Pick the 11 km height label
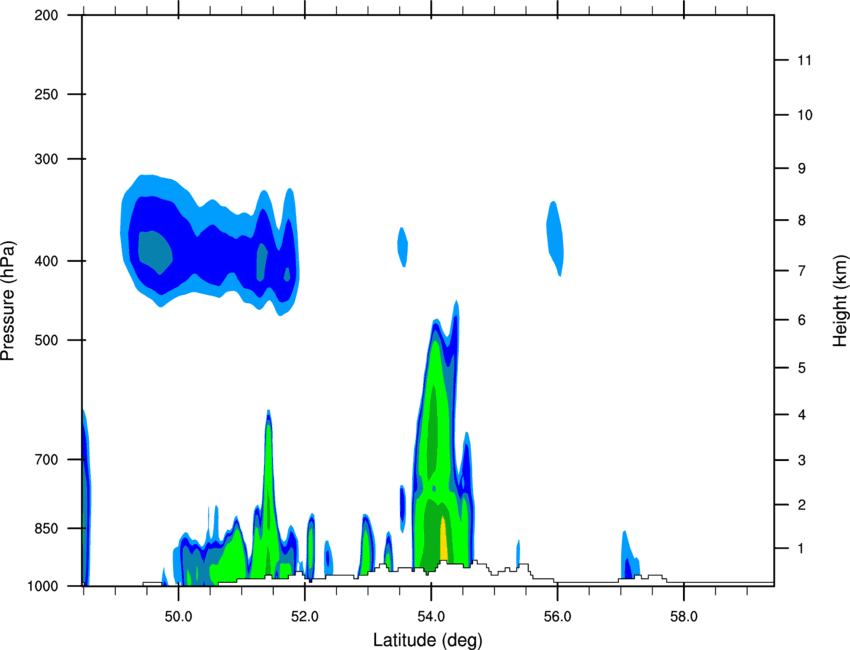The height and width of the screenshot is (650, 850). point(804,60)
